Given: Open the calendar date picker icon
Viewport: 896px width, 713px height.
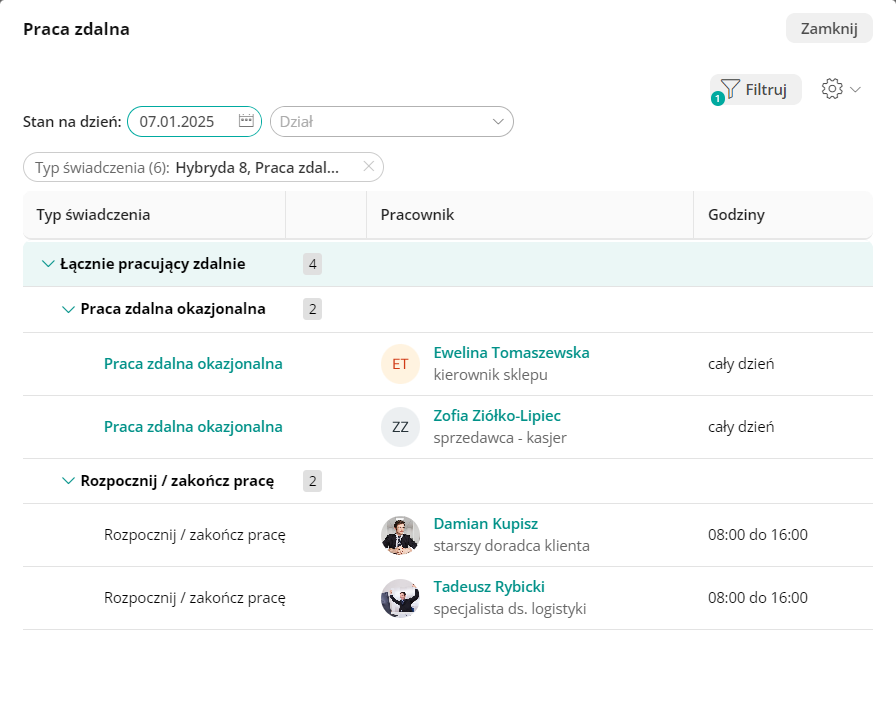Looking at the screenshot, I should click(x=246, y=121).
